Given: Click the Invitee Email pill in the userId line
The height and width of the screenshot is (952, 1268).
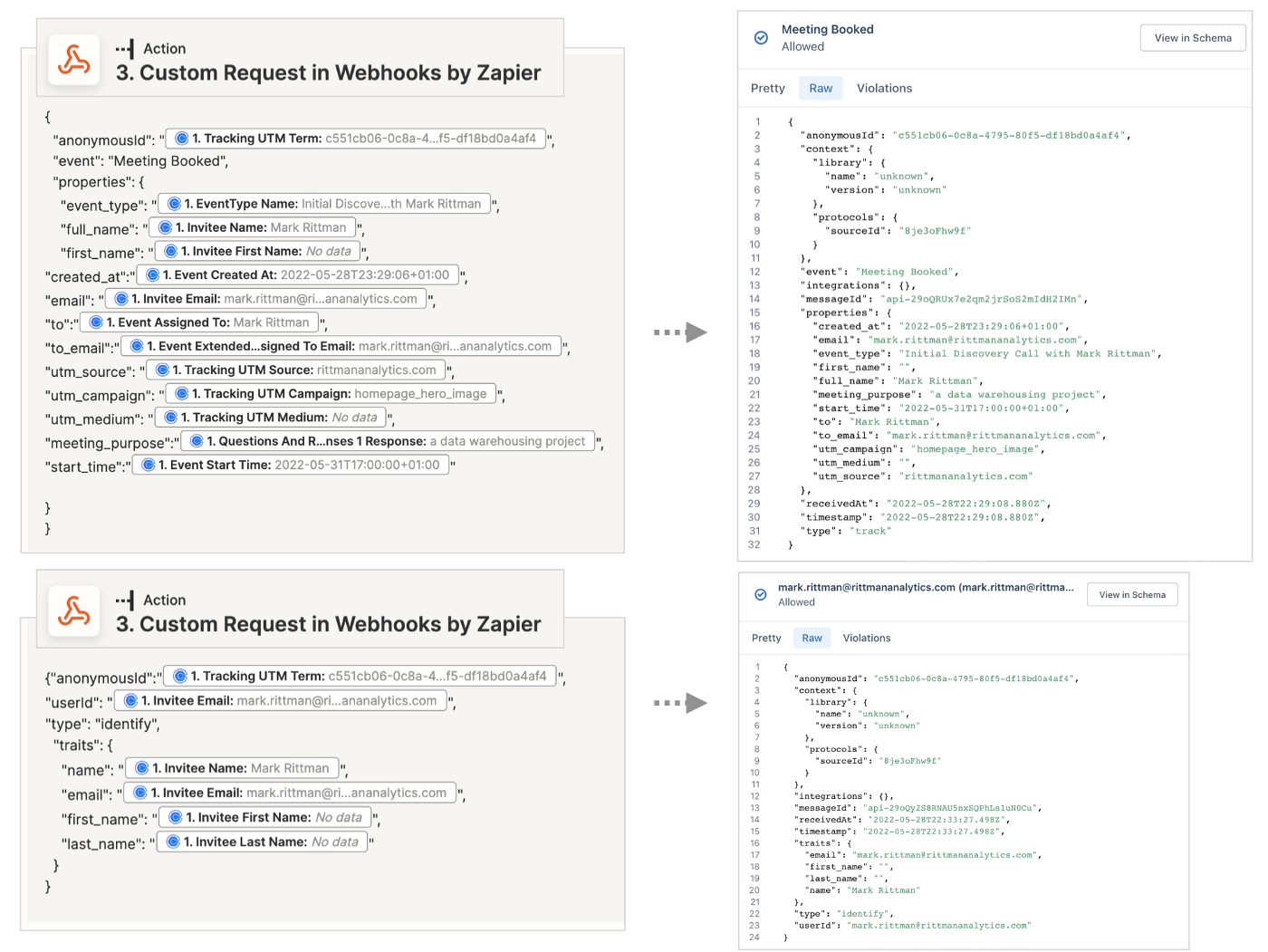Looking at the screenshot, I should point(281,700).
